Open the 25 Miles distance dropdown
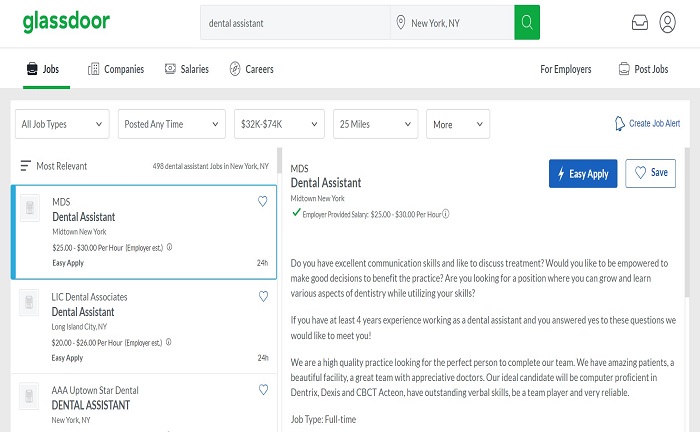Image resolution: width=700 pixels, height=432 pixels. click(375, 124)
